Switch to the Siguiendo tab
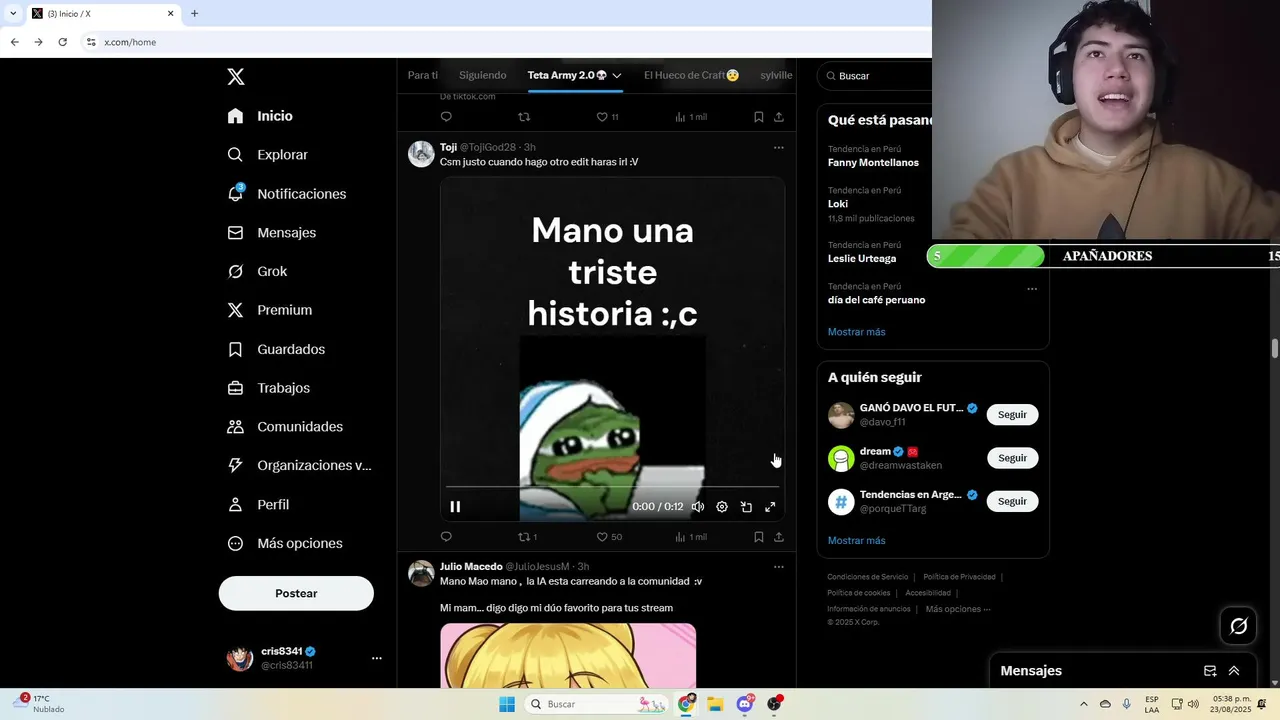 click(483, 75)
